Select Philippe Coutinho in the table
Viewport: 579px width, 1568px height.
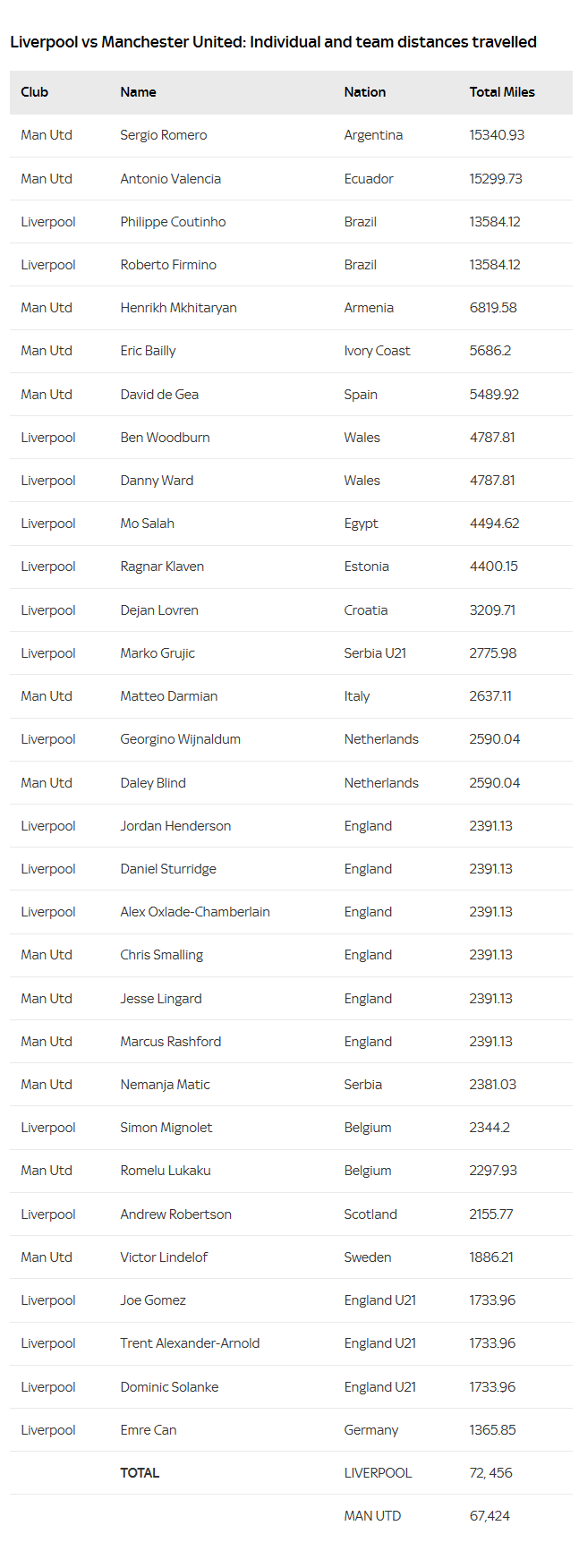click(x=173, y=222)
